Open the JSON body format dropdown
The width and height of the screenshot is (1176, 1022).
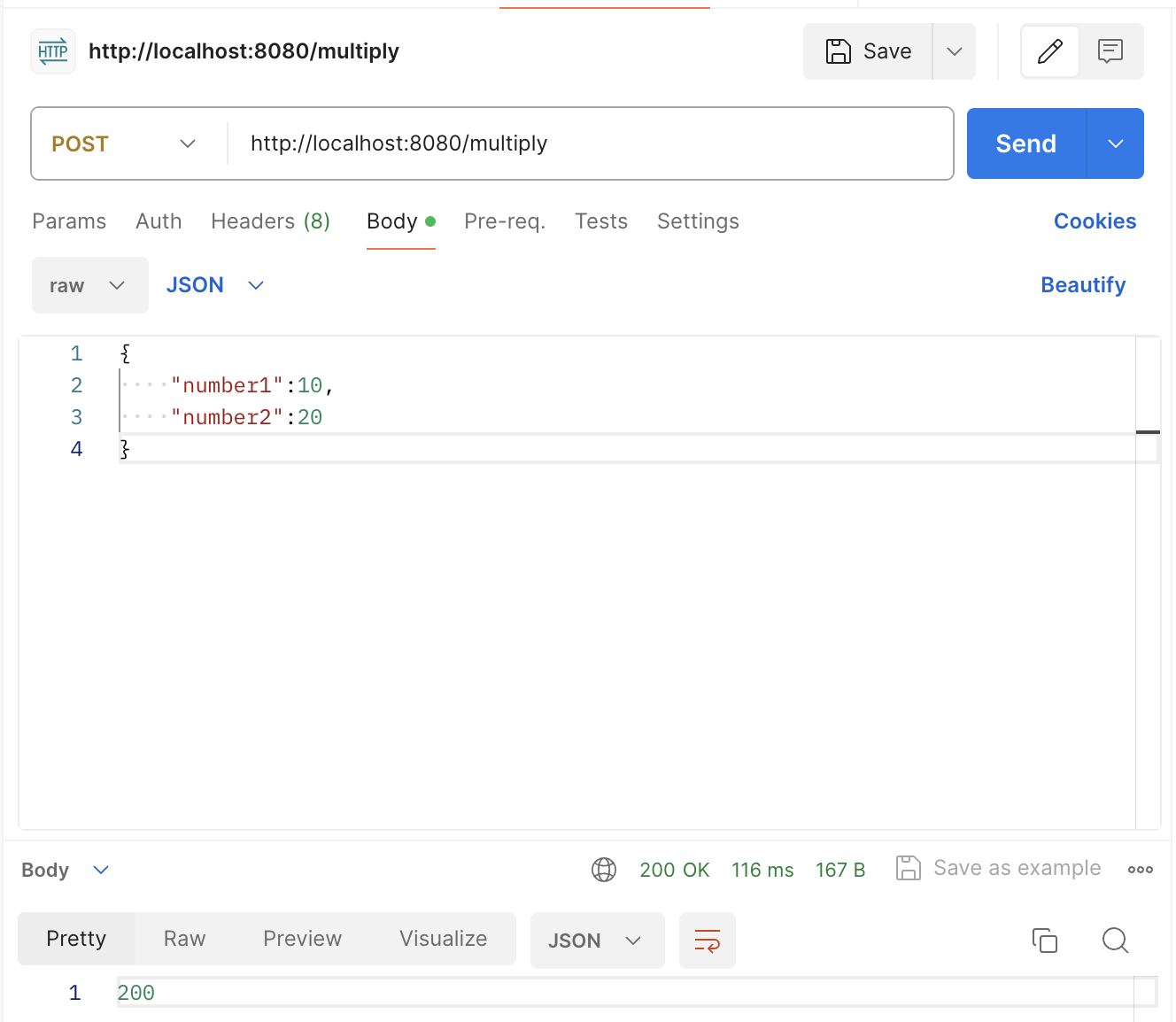point(215,285)
